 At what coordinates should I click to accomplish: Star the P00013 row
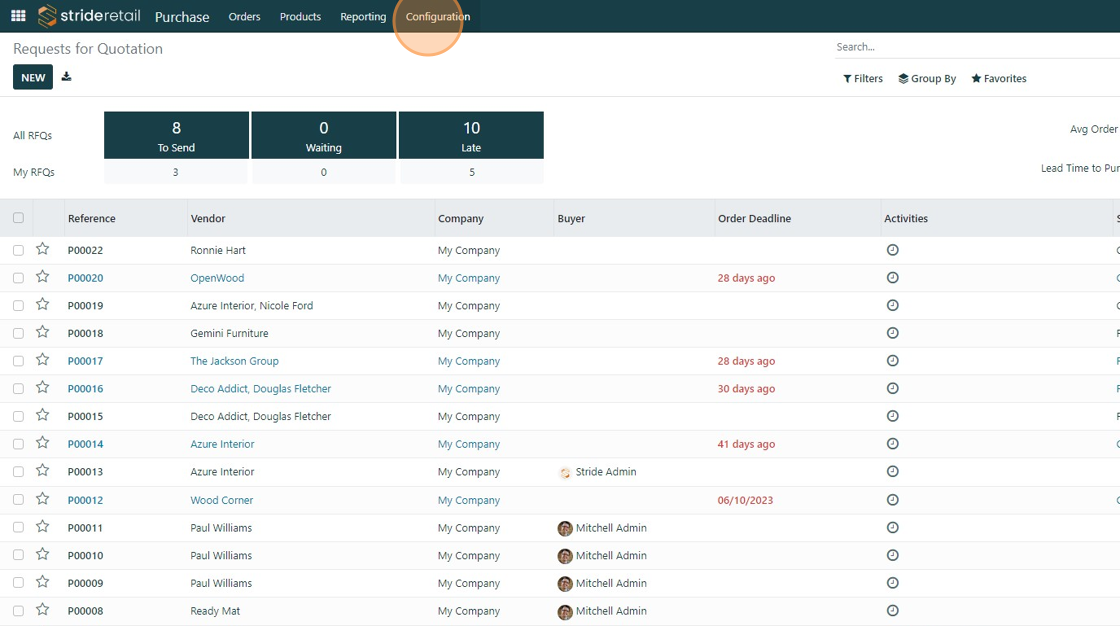pyautogui.click(x=43, y=471)
